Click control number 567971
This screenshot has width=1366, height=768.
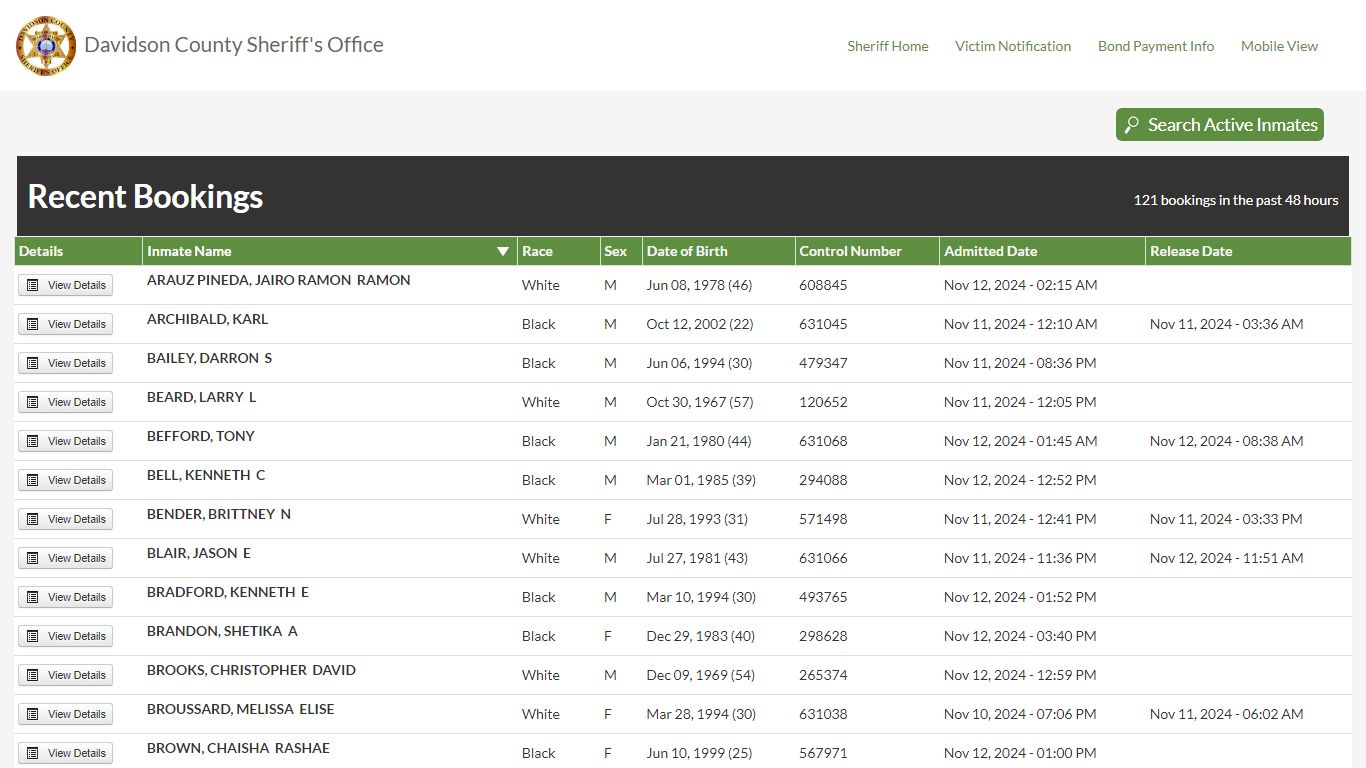[823, 753]
